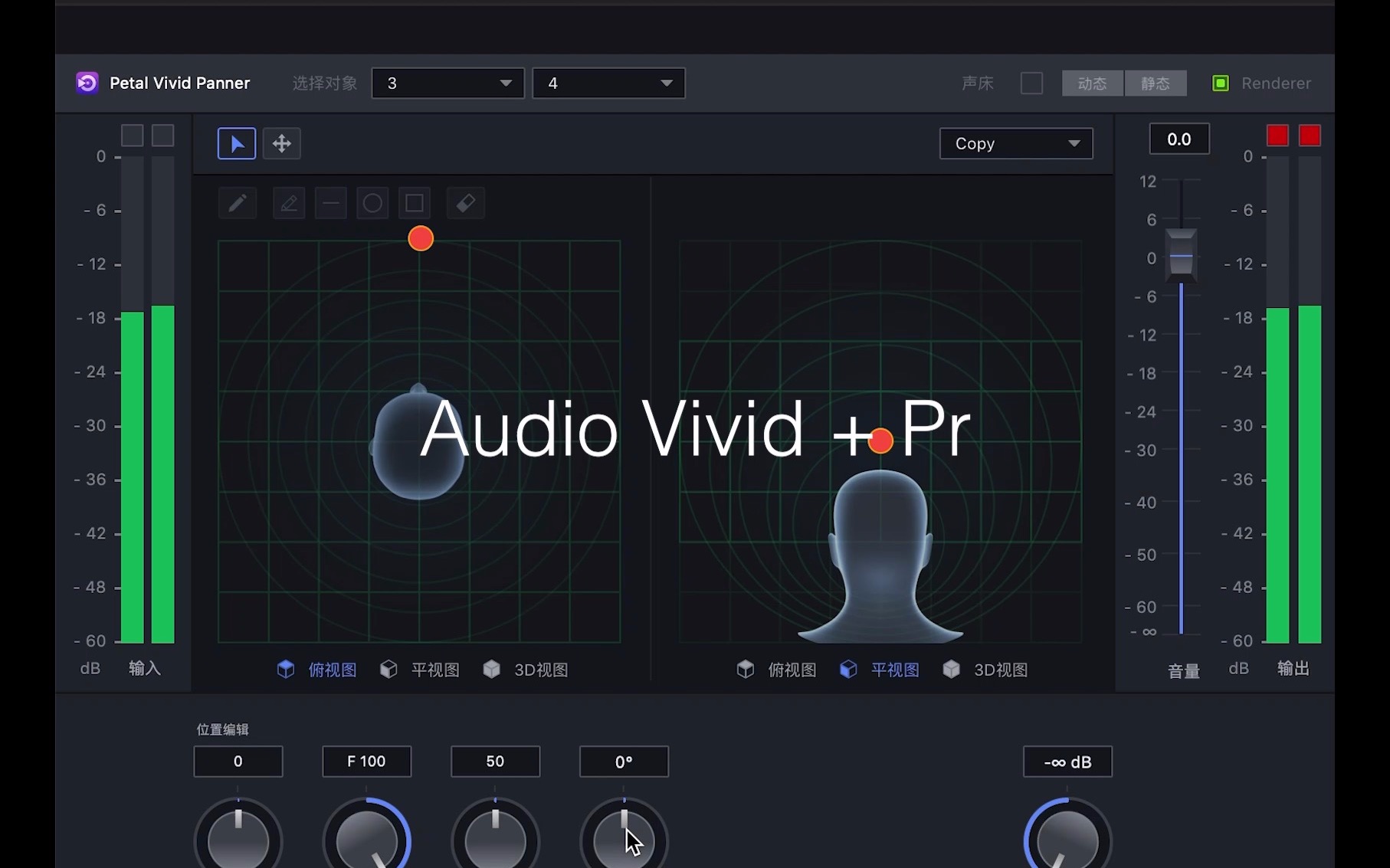1390x868 pixels.
Task: Open the first object selector showing 3
Action: (x=447, y=83)
